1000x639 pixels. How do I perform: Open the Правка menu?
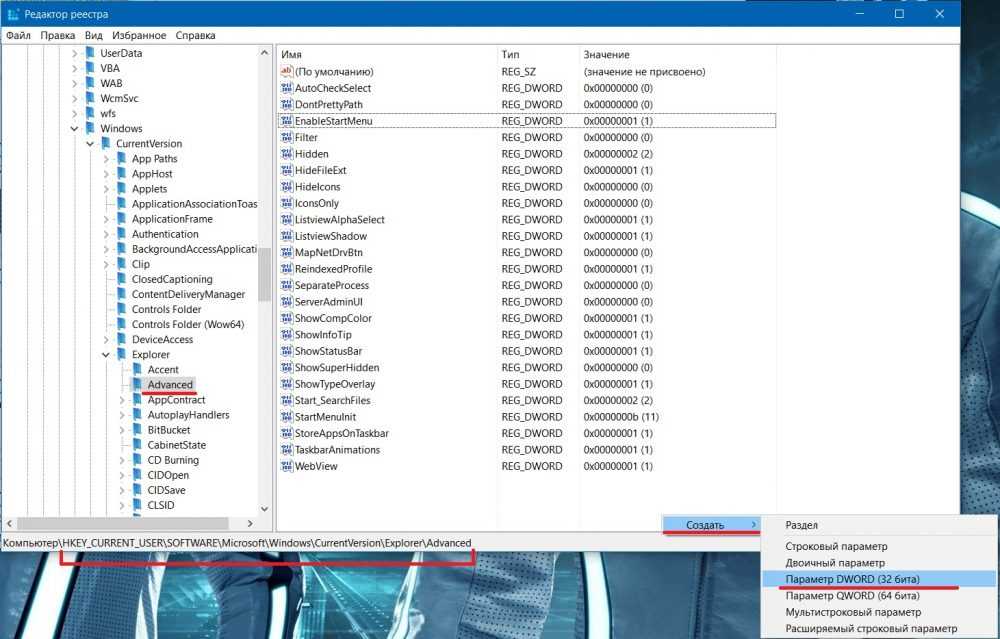58,35
